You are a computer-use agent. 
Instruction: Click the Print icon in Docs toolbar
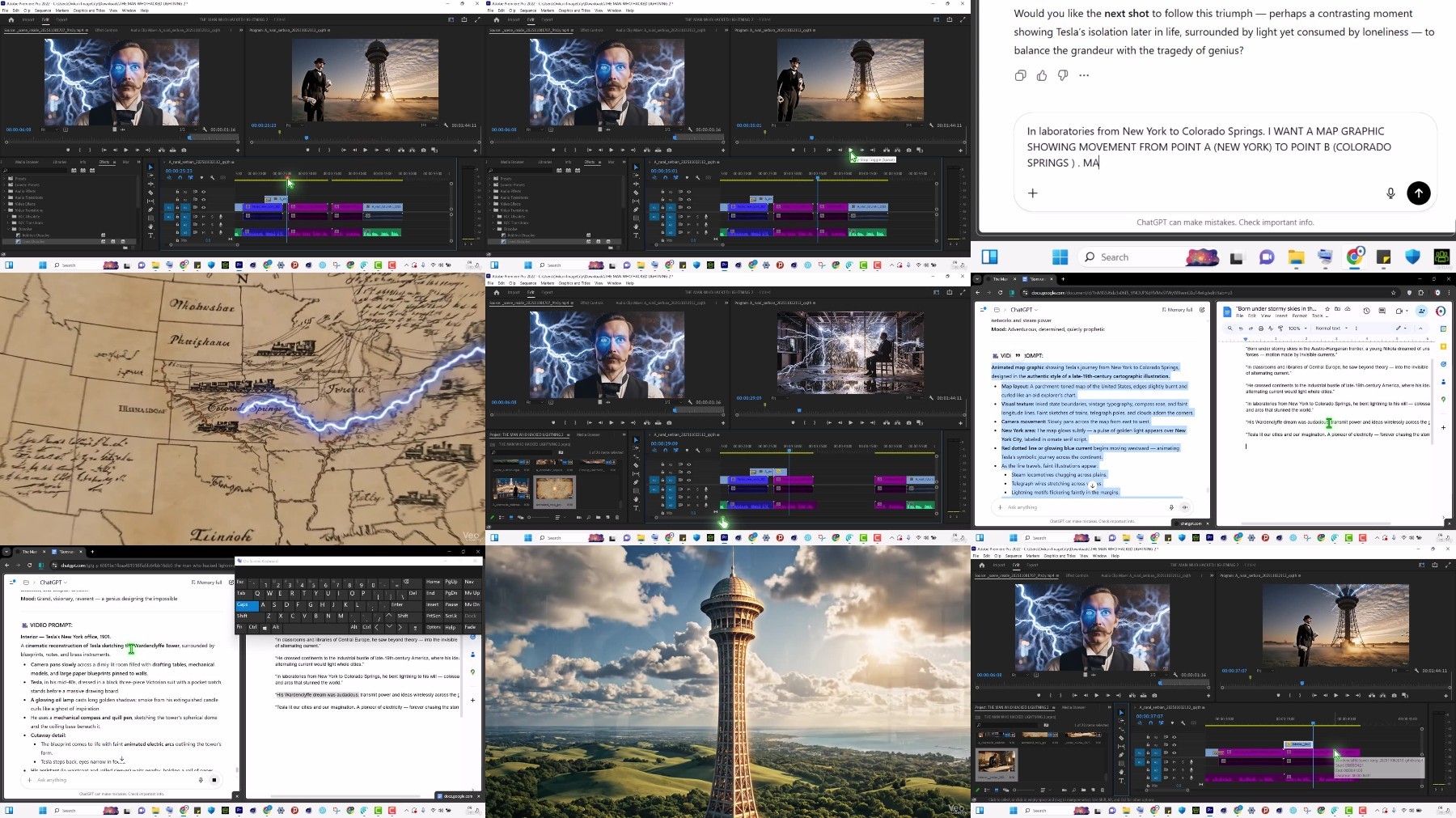point(1261,328)
